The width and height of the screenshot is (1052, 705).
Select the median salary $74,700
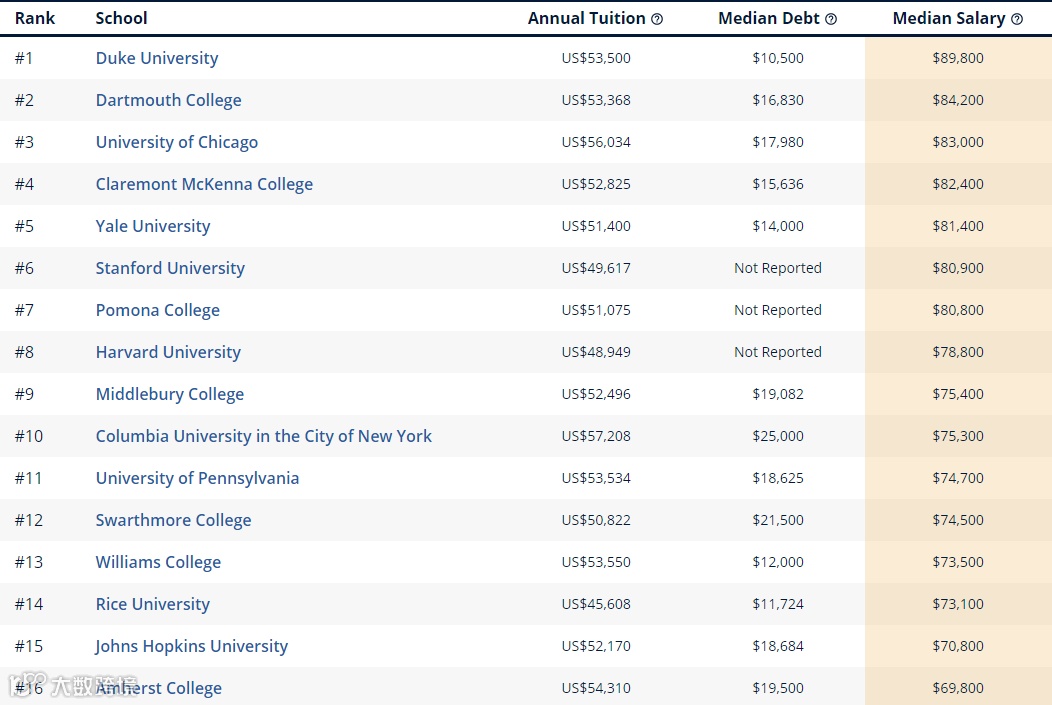coord(958,478)
